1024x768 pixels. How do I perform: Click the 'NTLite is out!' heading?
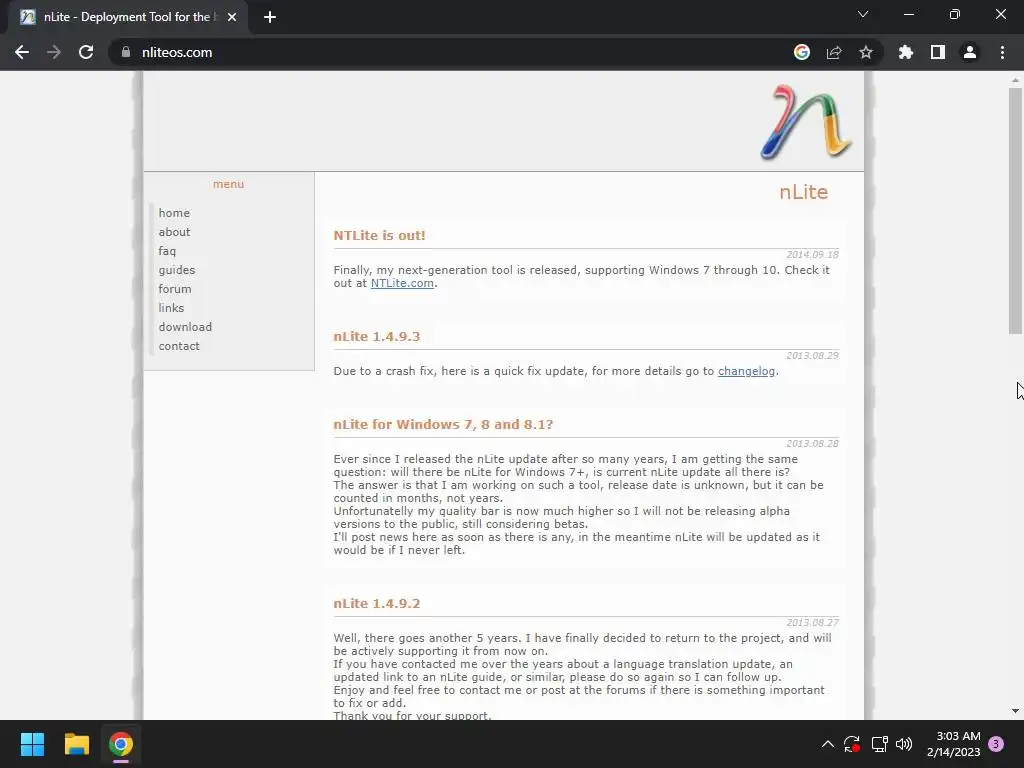pos(379,236)
